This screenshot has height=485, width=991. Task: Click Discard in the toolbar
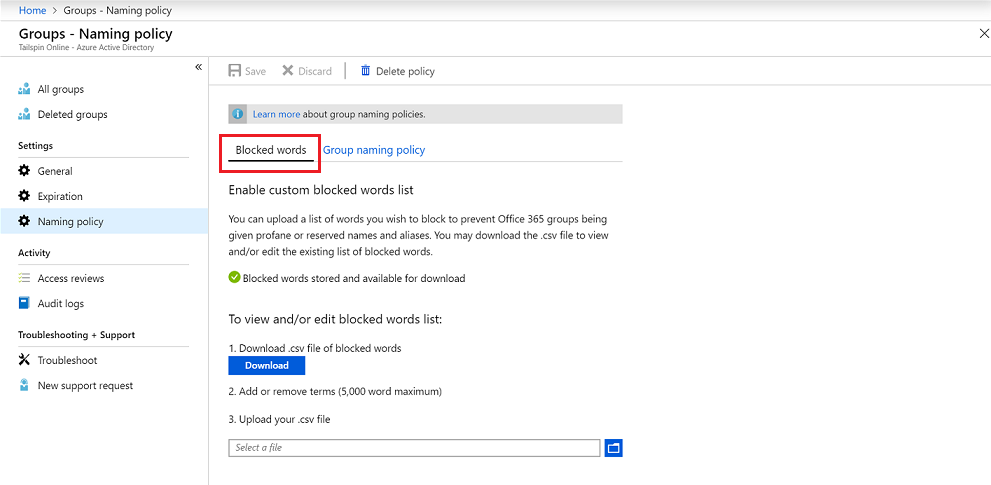click(306, 71)
